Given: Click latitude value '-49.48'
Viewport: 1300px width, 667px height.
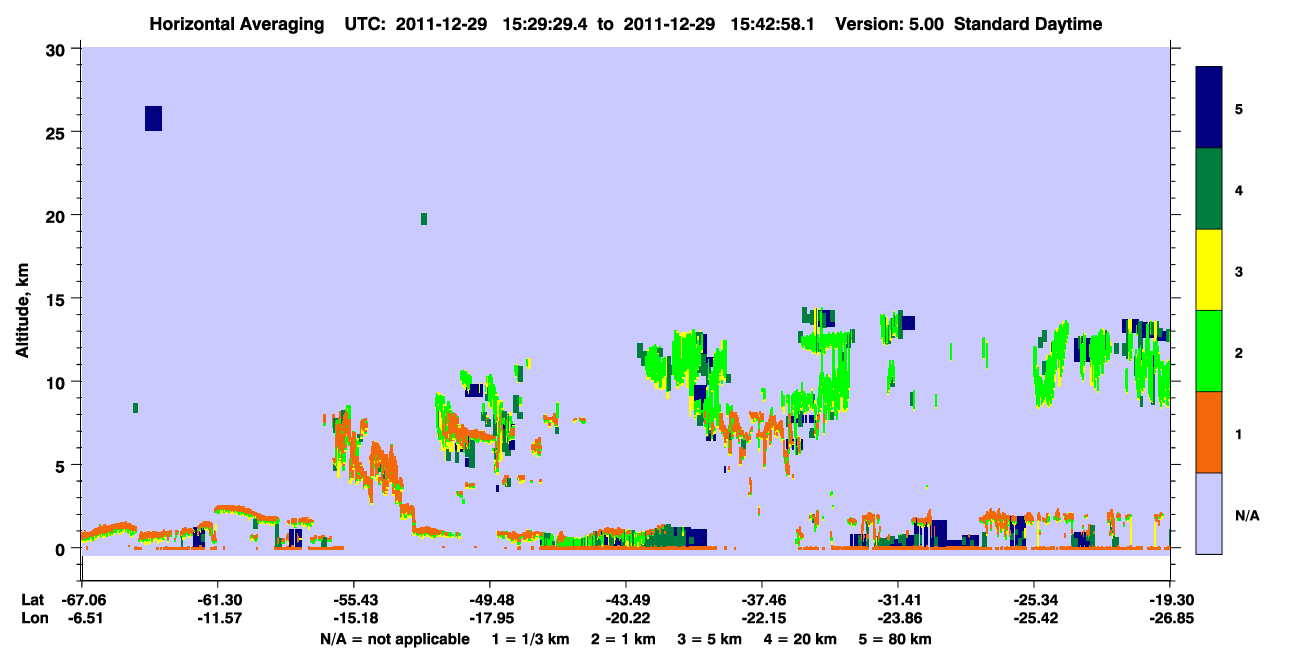Looking at the screenshot, I should click(x=489, y=600).
